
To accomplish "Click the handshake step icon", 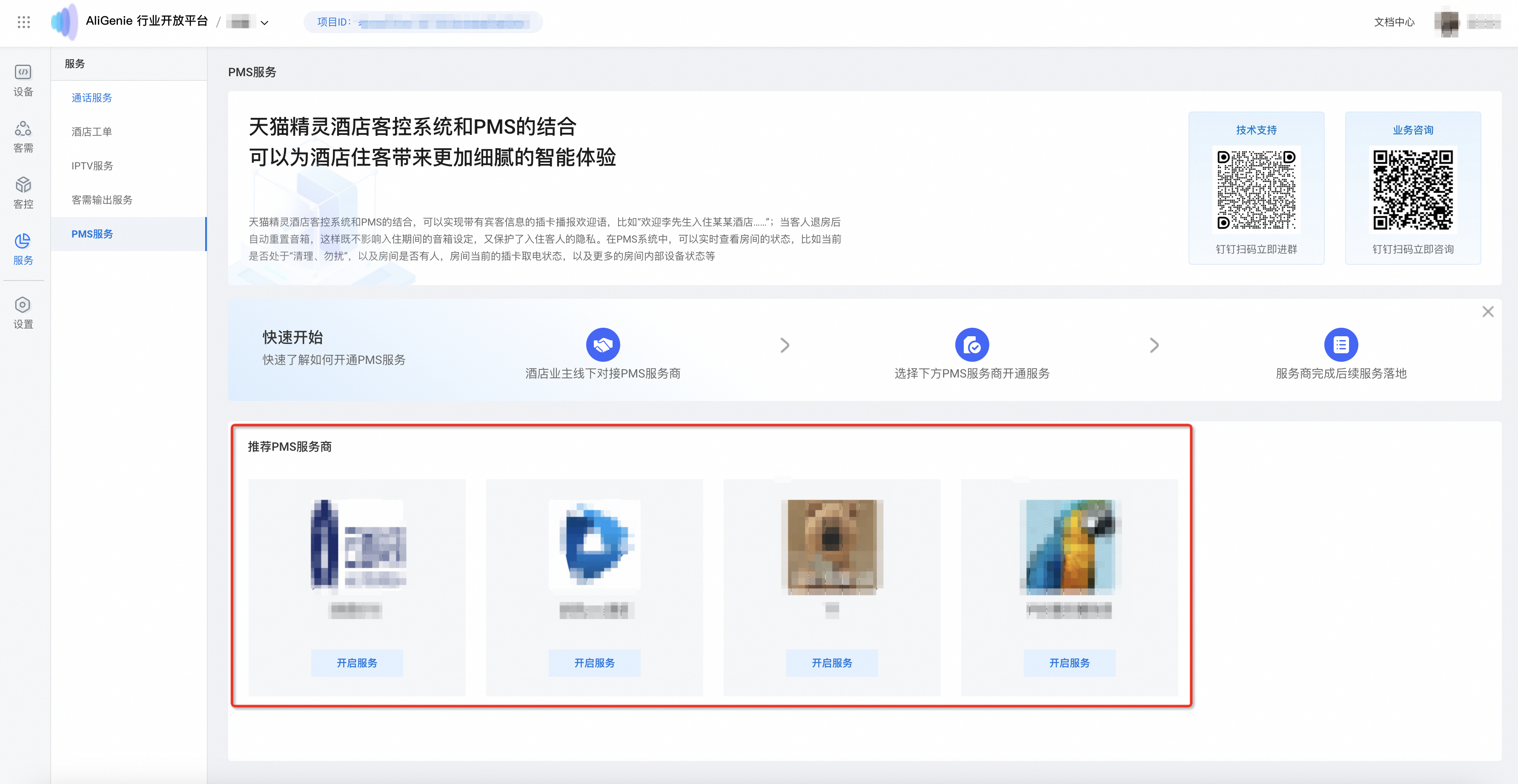I will [603, 345].
